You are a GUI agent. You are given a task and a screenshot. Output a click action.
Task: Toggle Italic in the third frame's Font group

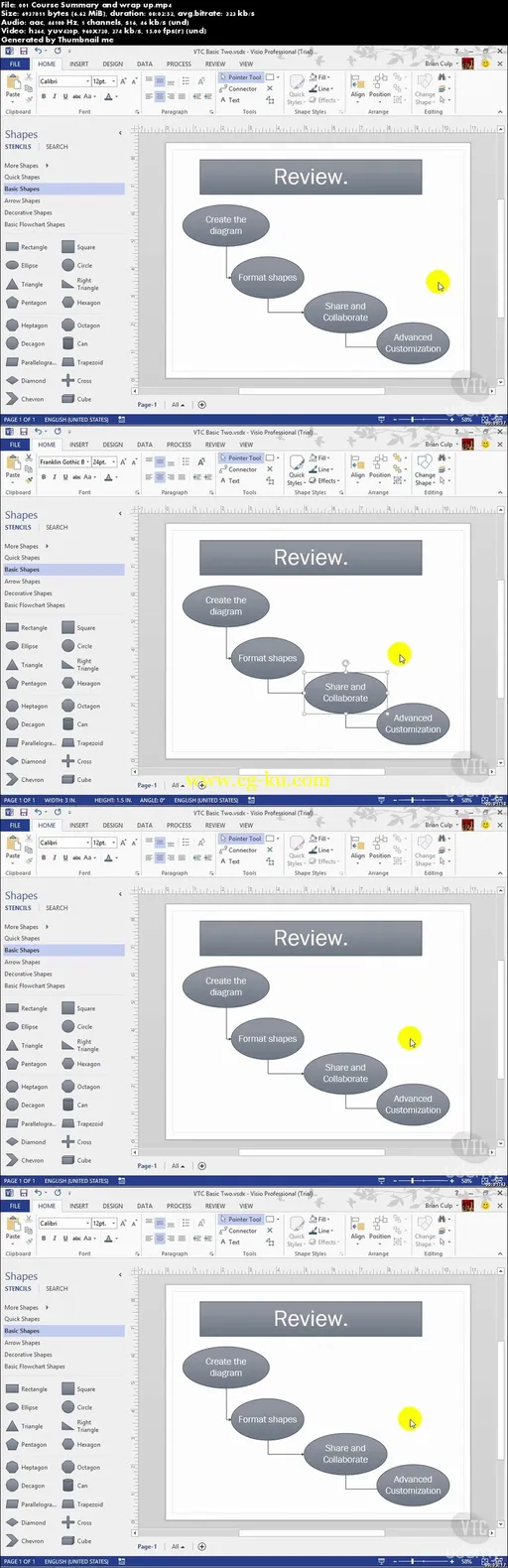[55, 858]
